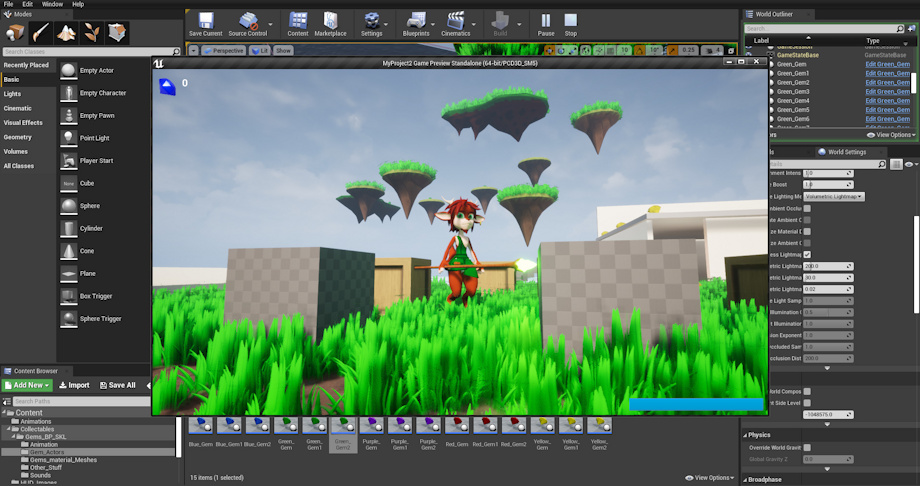Select the Sphere Trigger icon
Viewport: 920px width, 486px height.
click(x=69, y=319)
